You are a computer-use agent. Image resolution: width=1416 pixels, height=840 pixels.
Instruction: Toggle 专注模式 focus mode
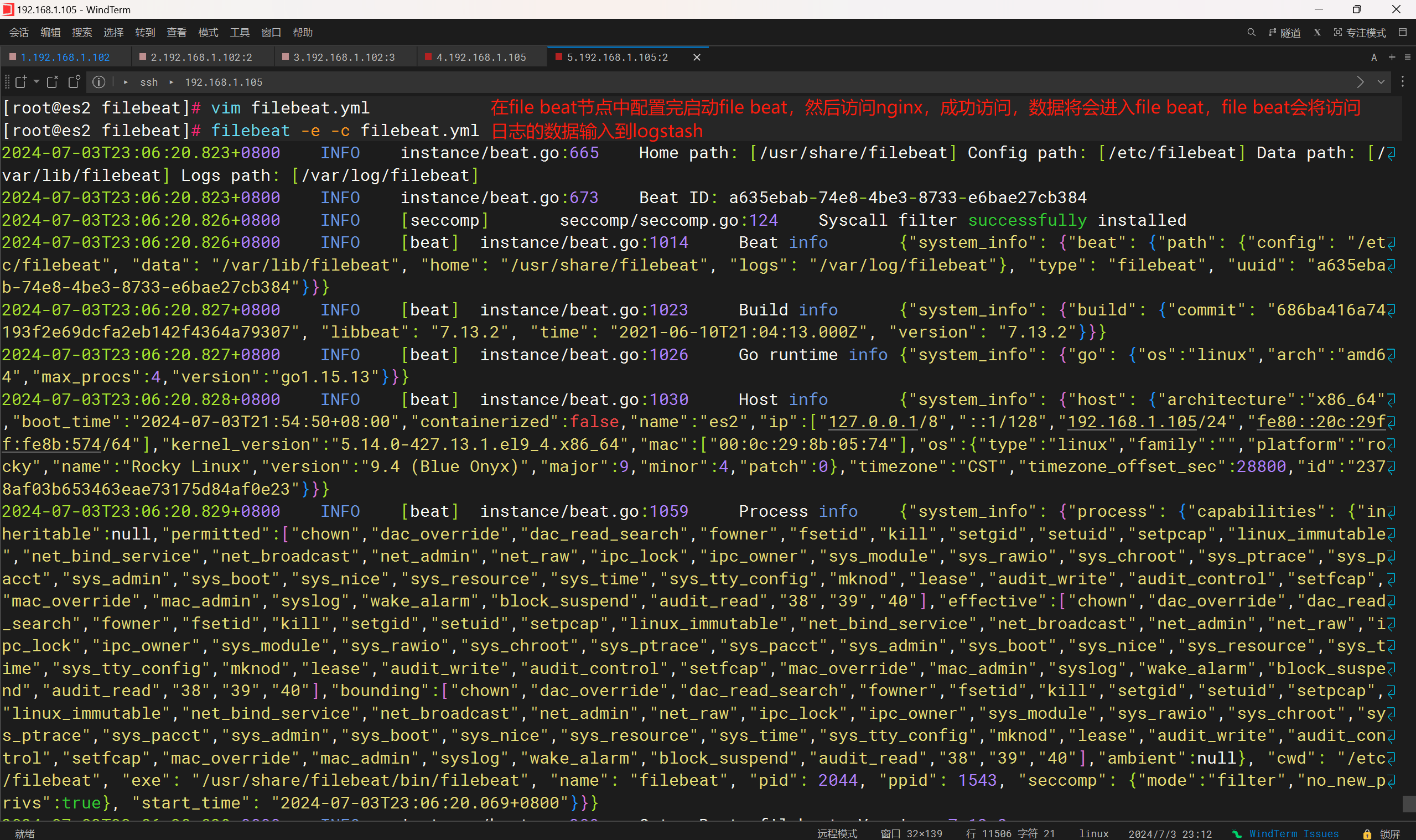coord(1360,33)
